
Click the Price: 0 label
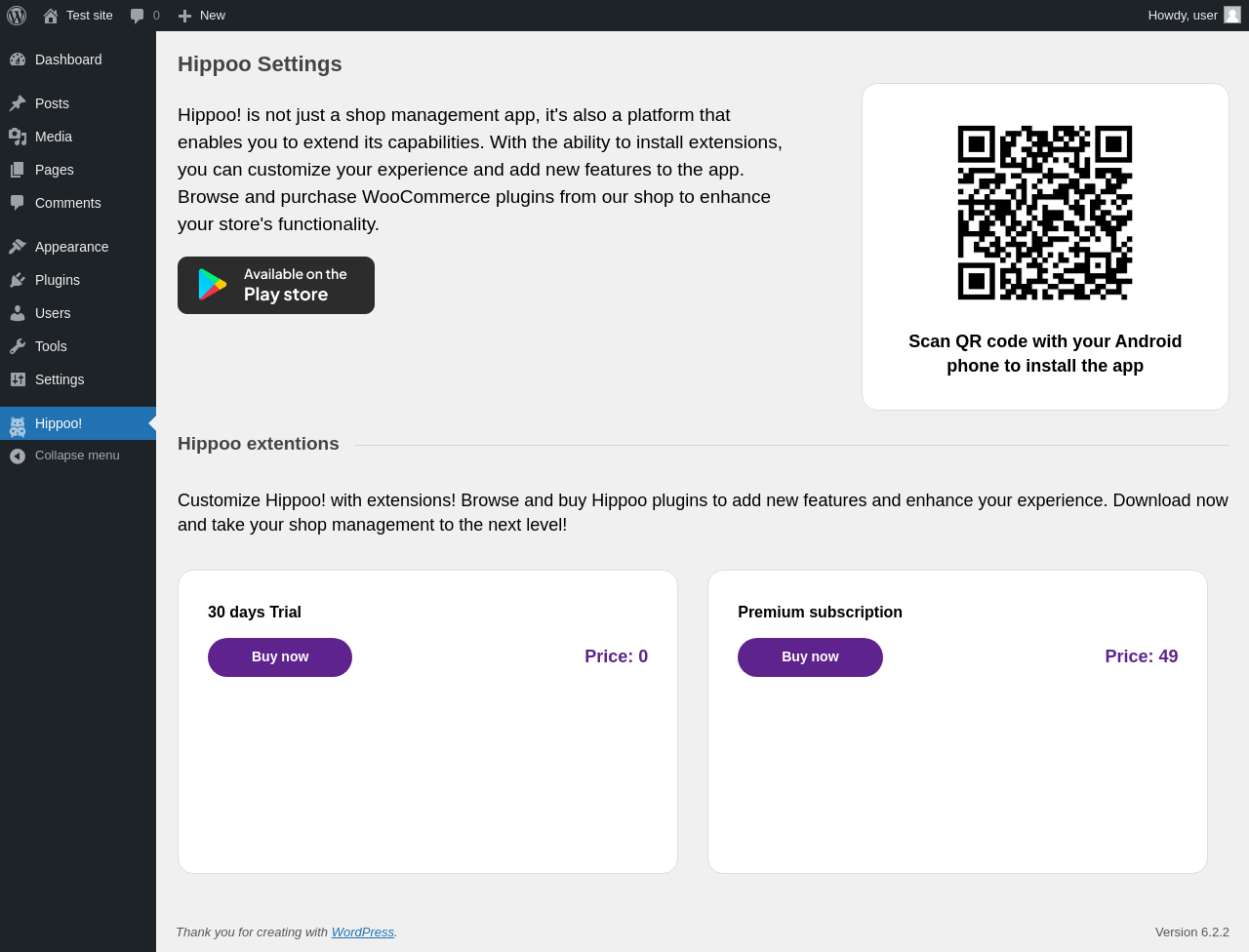pyautogui.click(x=616, y=657)
